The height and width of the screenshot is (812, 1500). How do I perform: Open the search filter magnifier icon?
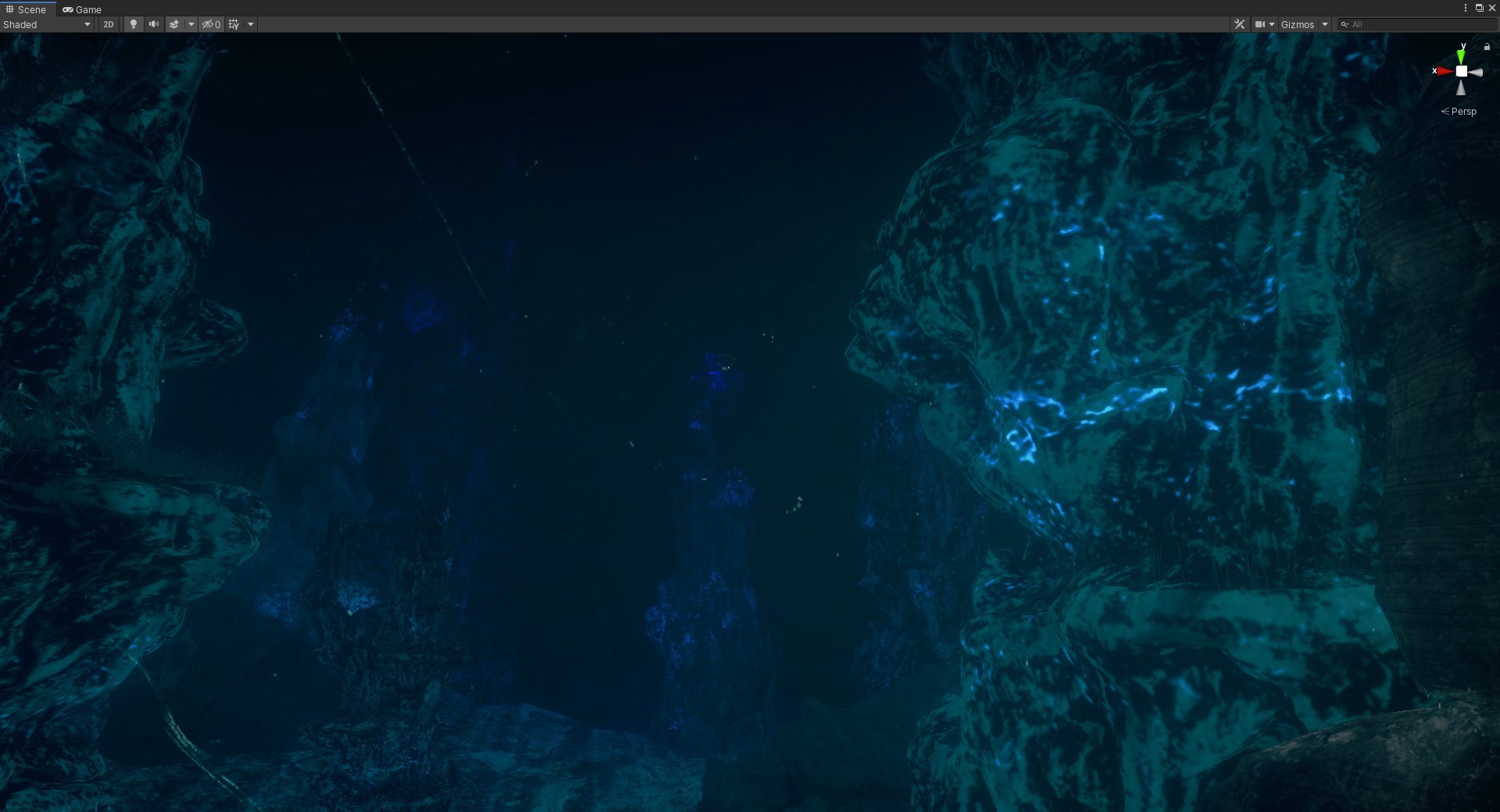tap(1345, 24)
